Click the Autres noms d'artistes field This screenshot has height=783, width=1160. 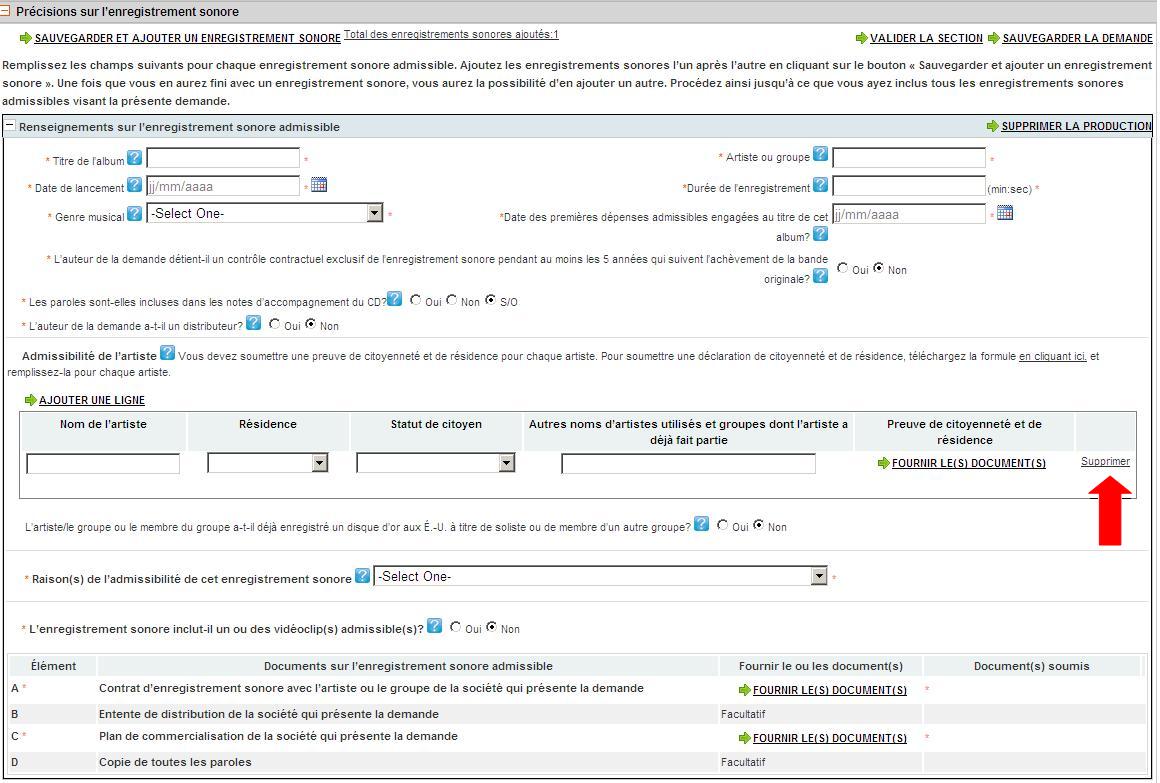pyautogui.click(x=688, y=463)
